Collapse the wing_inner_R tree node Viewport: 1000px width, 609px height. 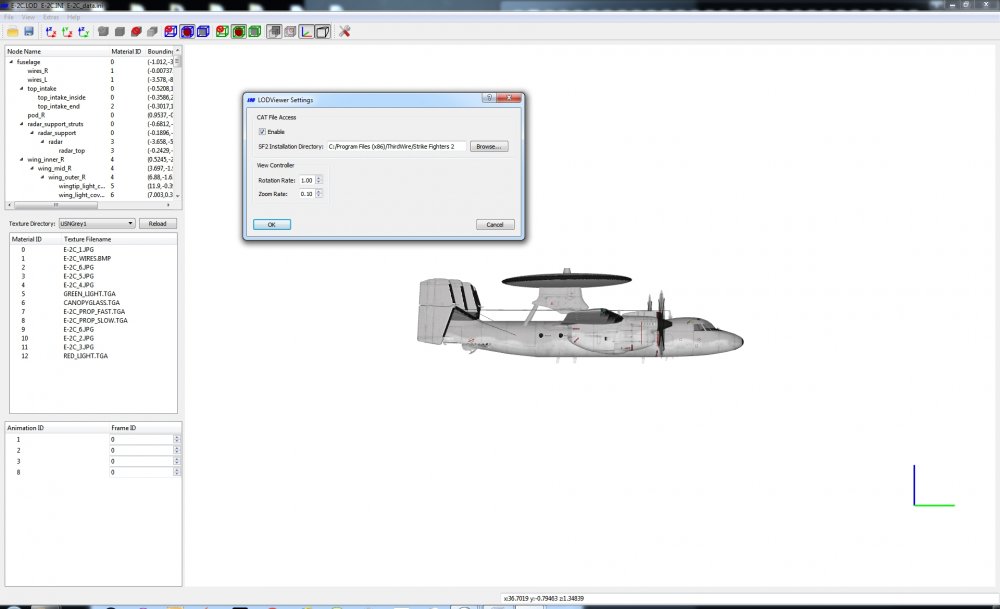point(22,159)
